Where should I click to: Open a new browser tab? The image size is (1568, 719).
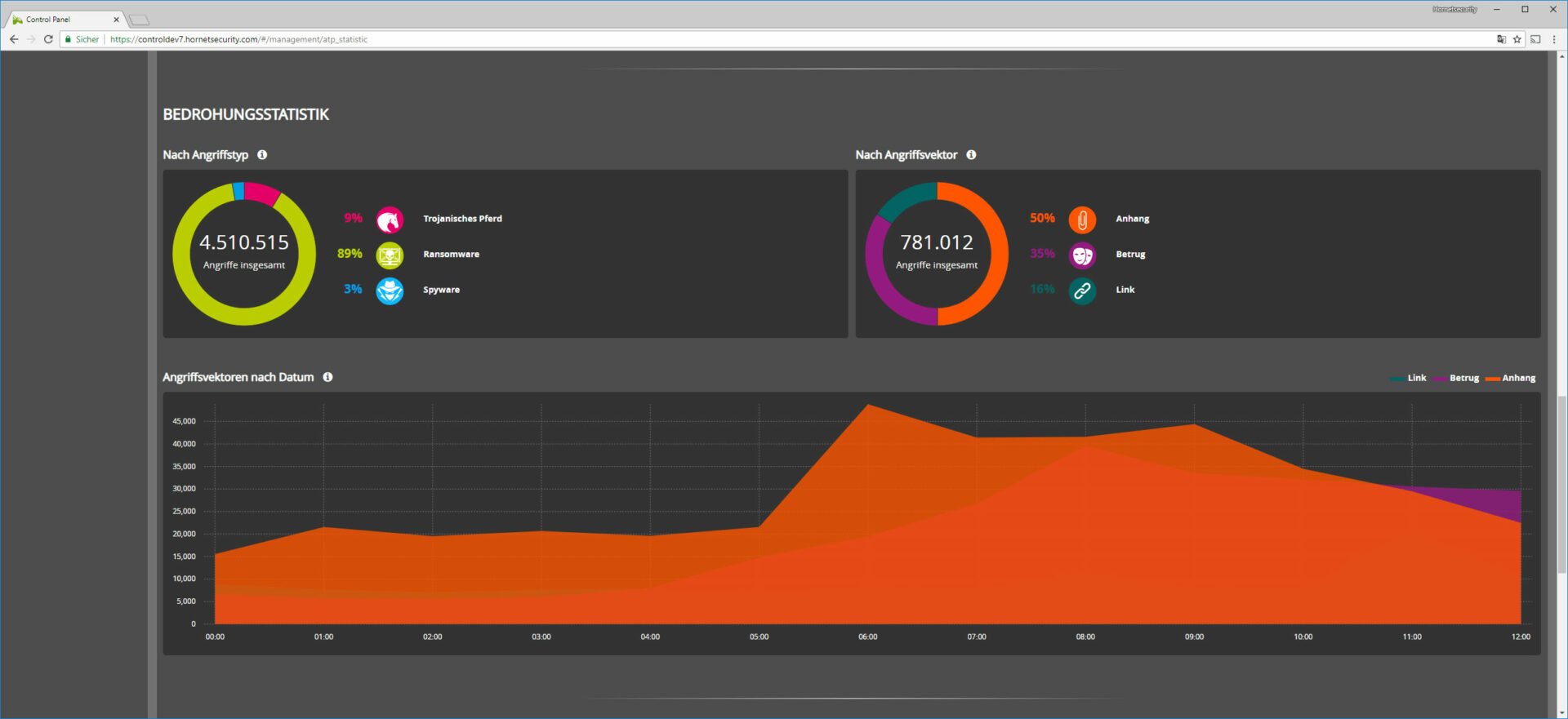pos(140,20)
